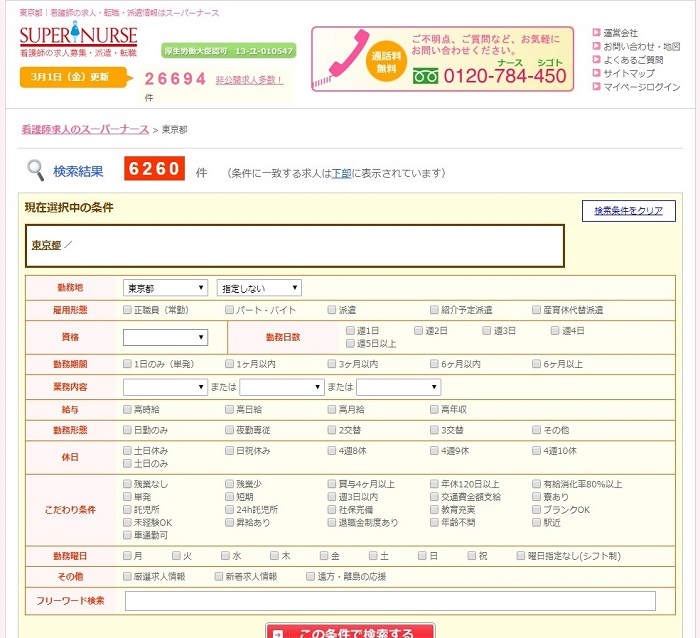Enable the 夜勤専従 shift checkbox

230,430
